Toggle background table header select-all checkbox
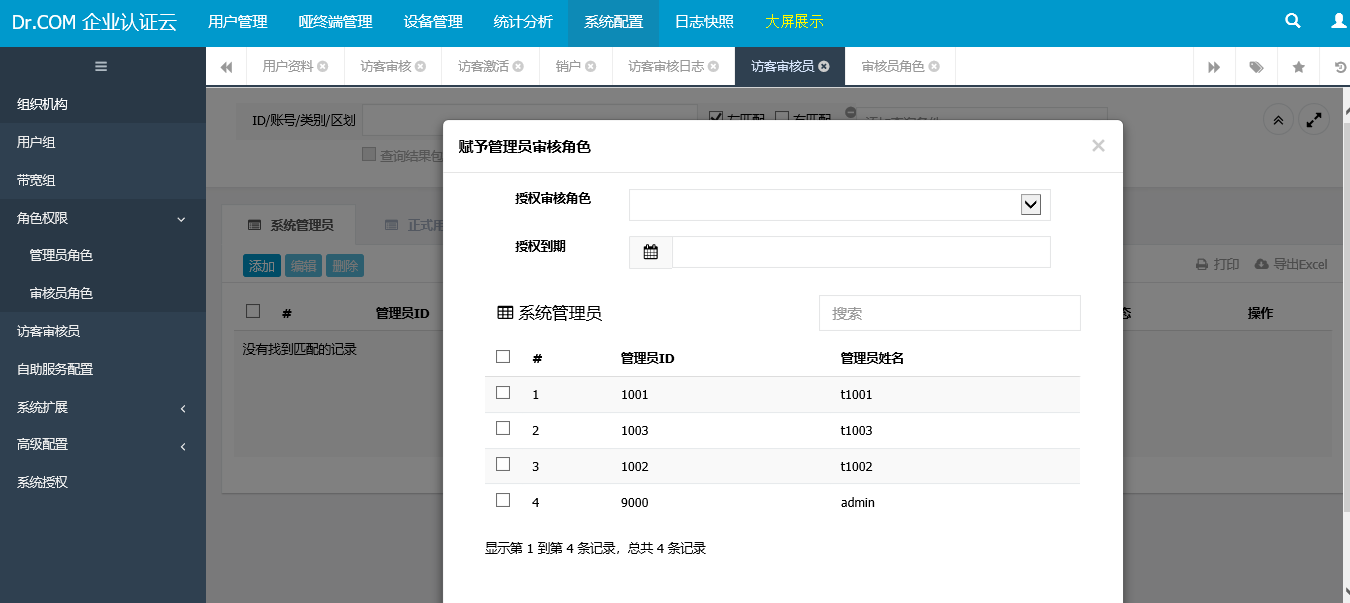 [x=253, y=312]
